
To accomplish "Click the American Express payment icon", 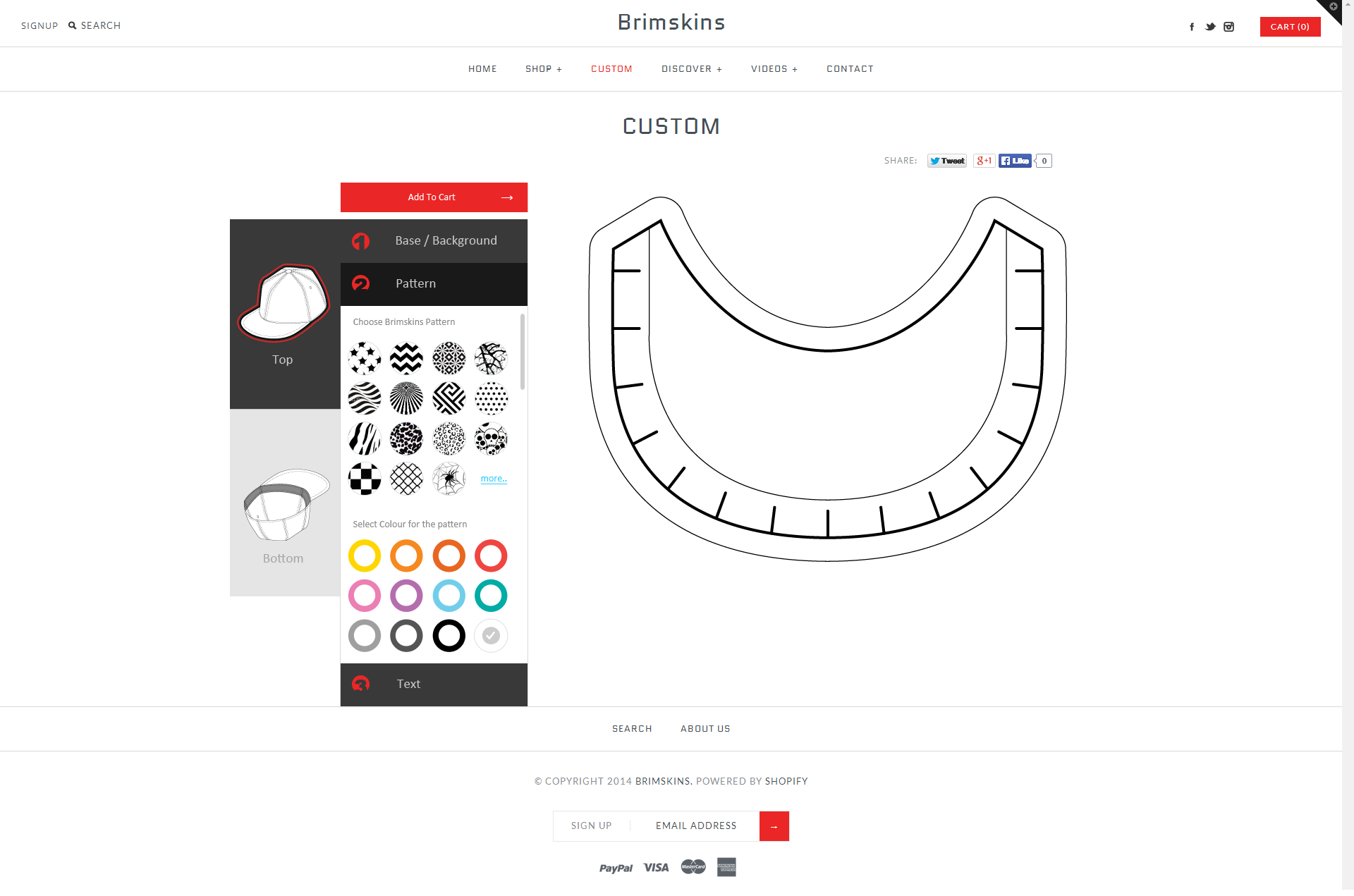I will pyautogui.click(x=726, y=867).
